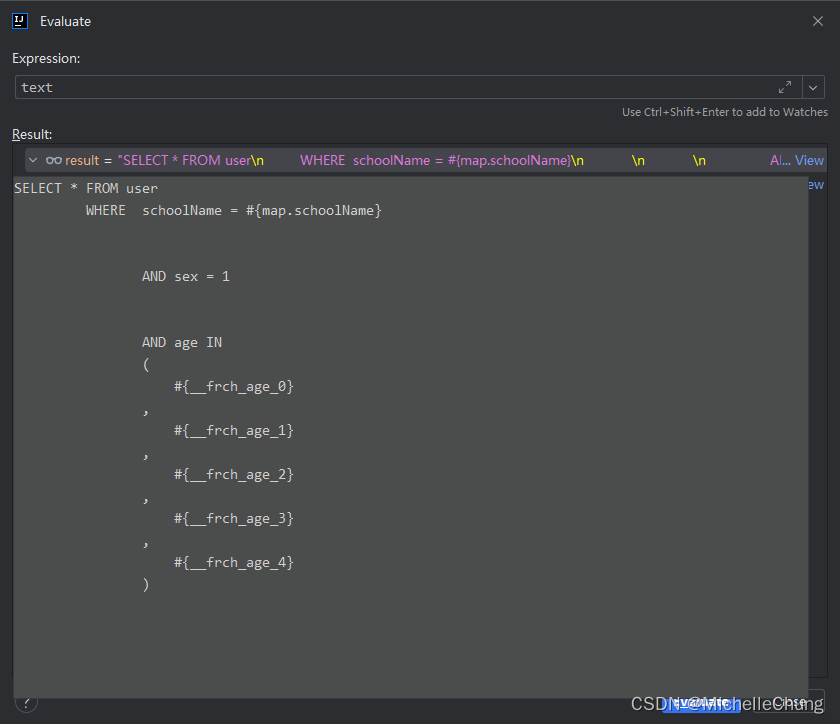Collapse the result tree node
Viewport: 840px width, 724px height.
pyautogui.click(x=33, y=160)
